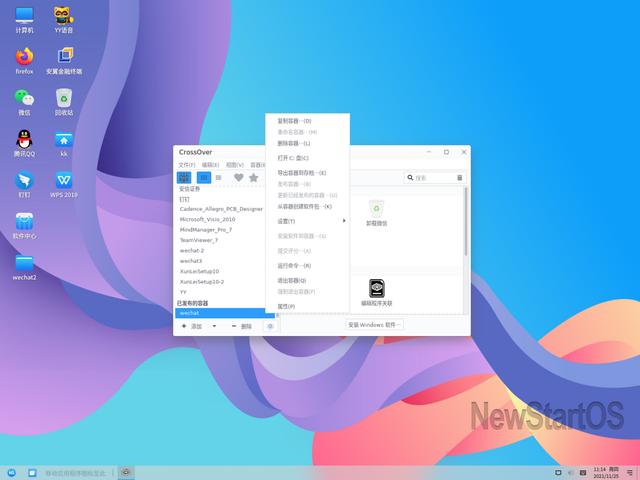Viewport: 640px width, 480px height.
Task: Switch to list view icon in CrossOver toolbar
Action: point(218,178)
